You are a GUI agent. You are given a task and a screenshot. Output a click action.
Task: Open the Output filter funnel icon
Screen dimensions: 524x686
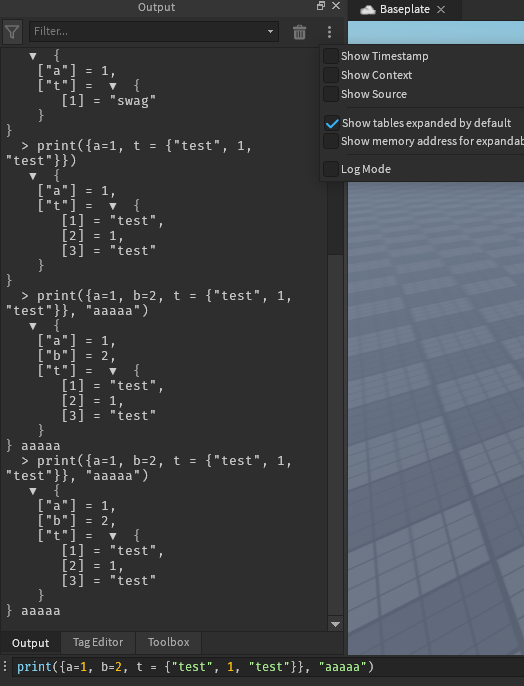[12, 32]
